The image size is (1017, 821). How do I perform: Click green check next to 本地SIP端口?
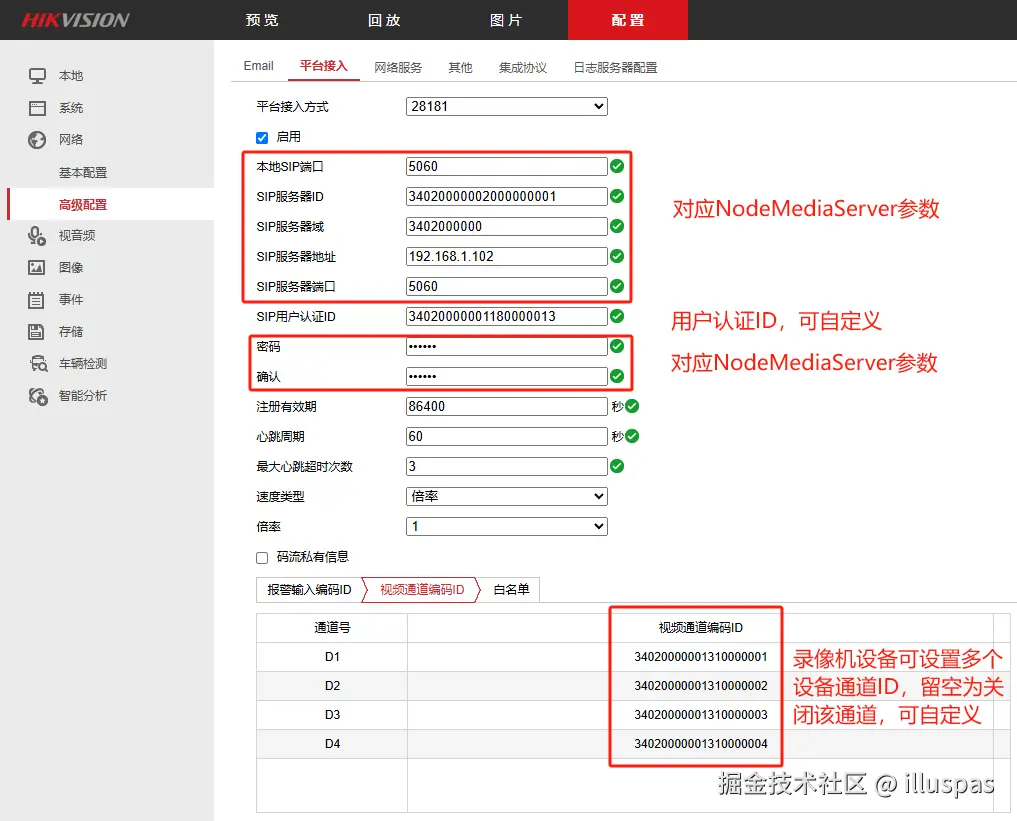pyautogui.click(x=617, y=166)
